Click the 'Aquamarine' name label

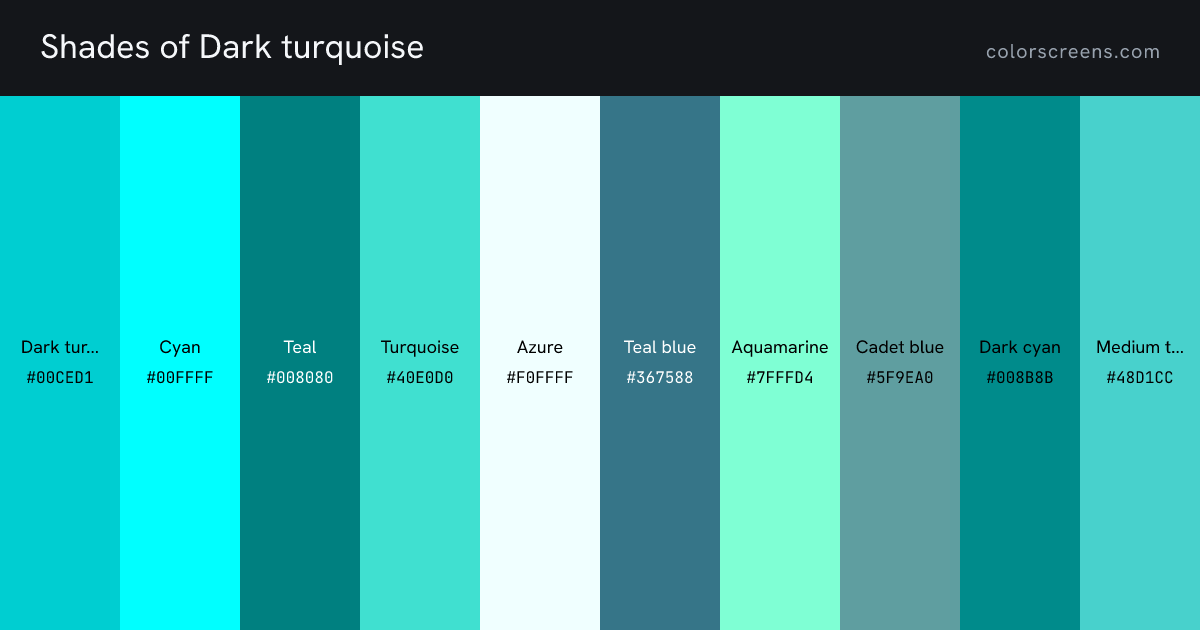point(780,348)
